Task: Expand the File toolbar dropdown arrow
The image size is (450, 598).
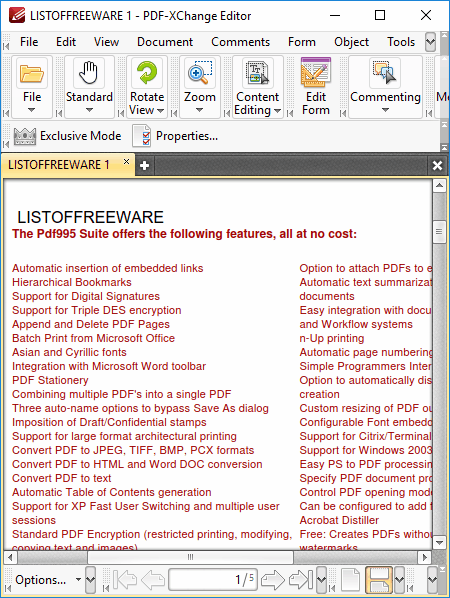Action: 32,110
